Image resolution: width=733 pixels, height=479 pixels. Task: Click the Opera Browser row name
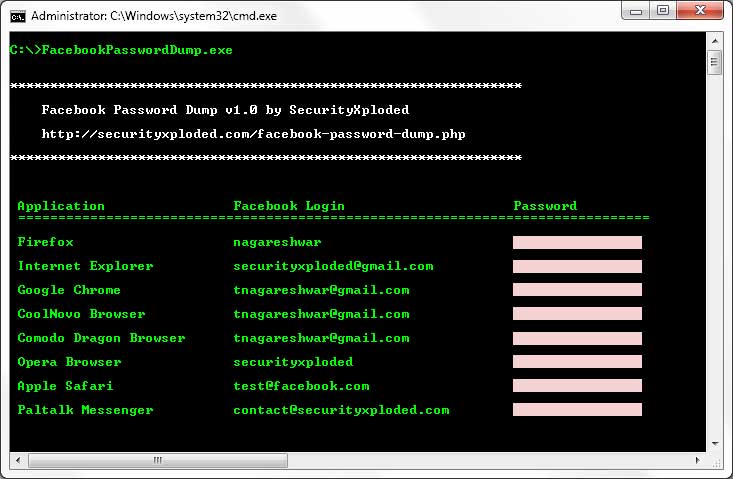click(69, 362)
